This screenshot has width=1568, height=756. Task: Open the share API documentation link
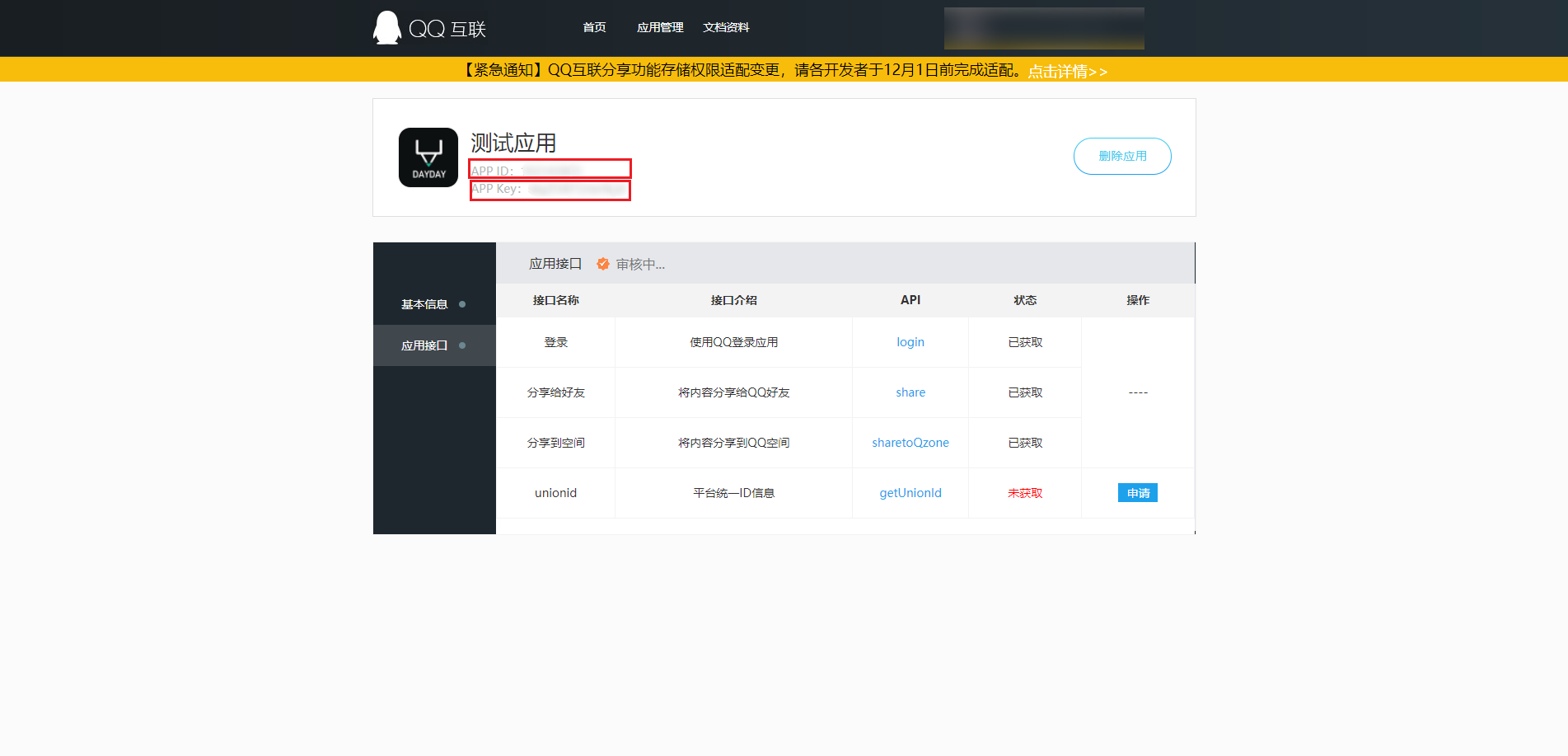click(910, 392)
